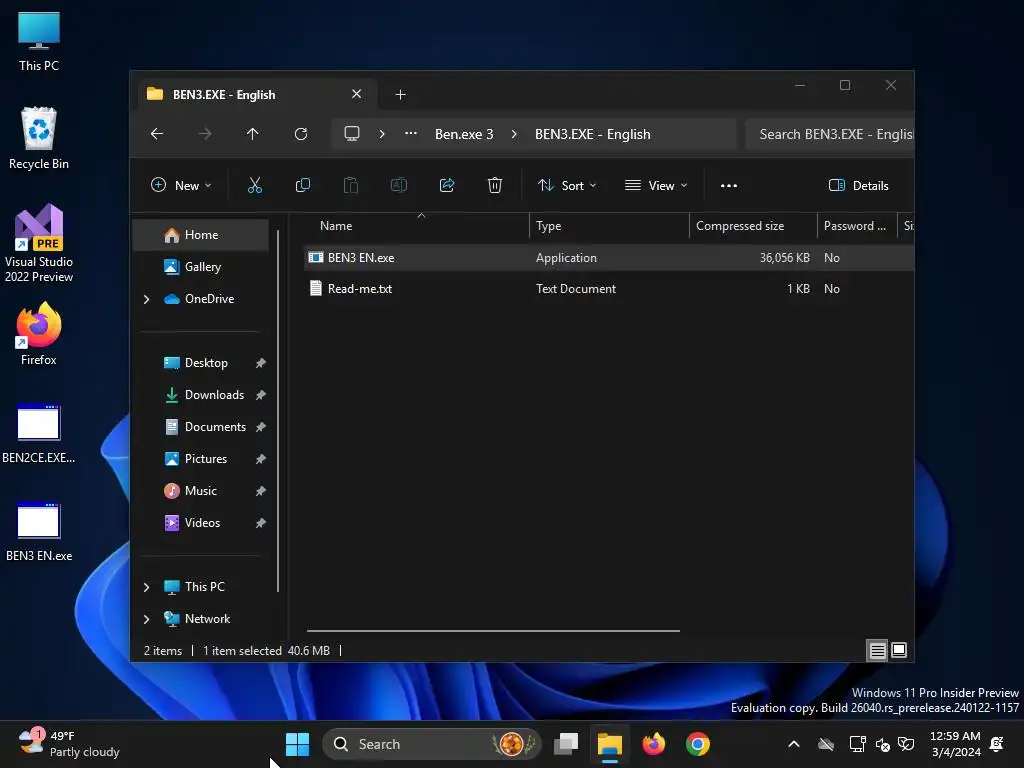Unpin Desktop via its pin icon
The width and height of the screenshot is (1024, 768).
pos(261,363)
